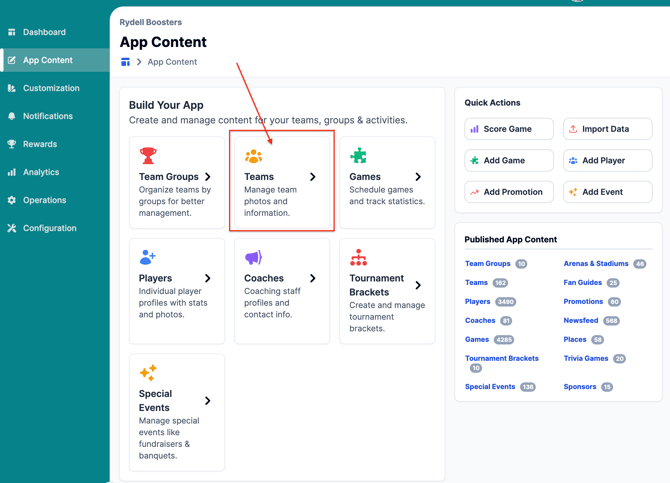The width and height of the screenshot is (670, 483).
Task: Click the purple megaphone Coaches icon
Action: (253, 257)
